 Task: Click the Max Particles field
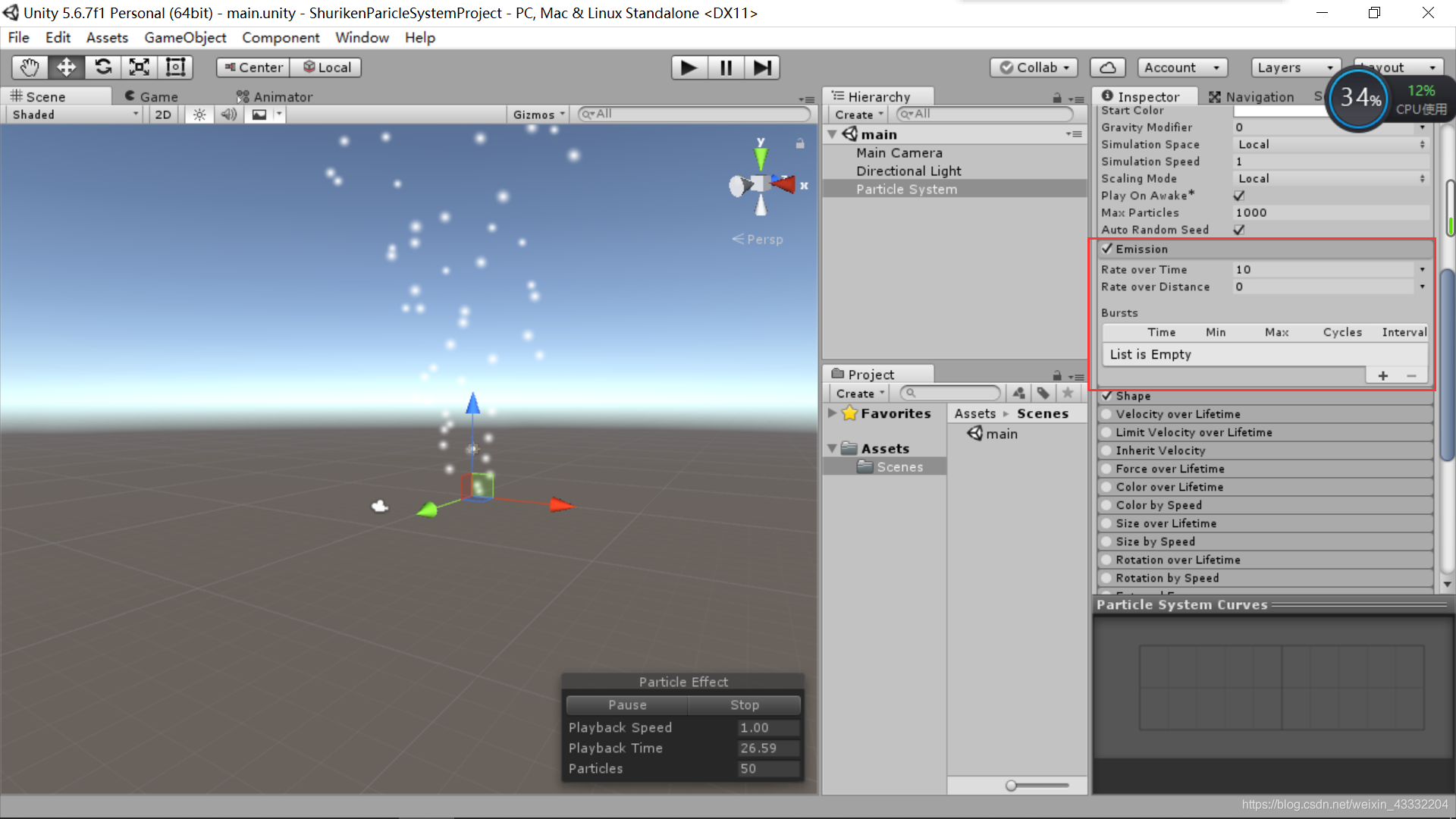[x=1331, y=212]
